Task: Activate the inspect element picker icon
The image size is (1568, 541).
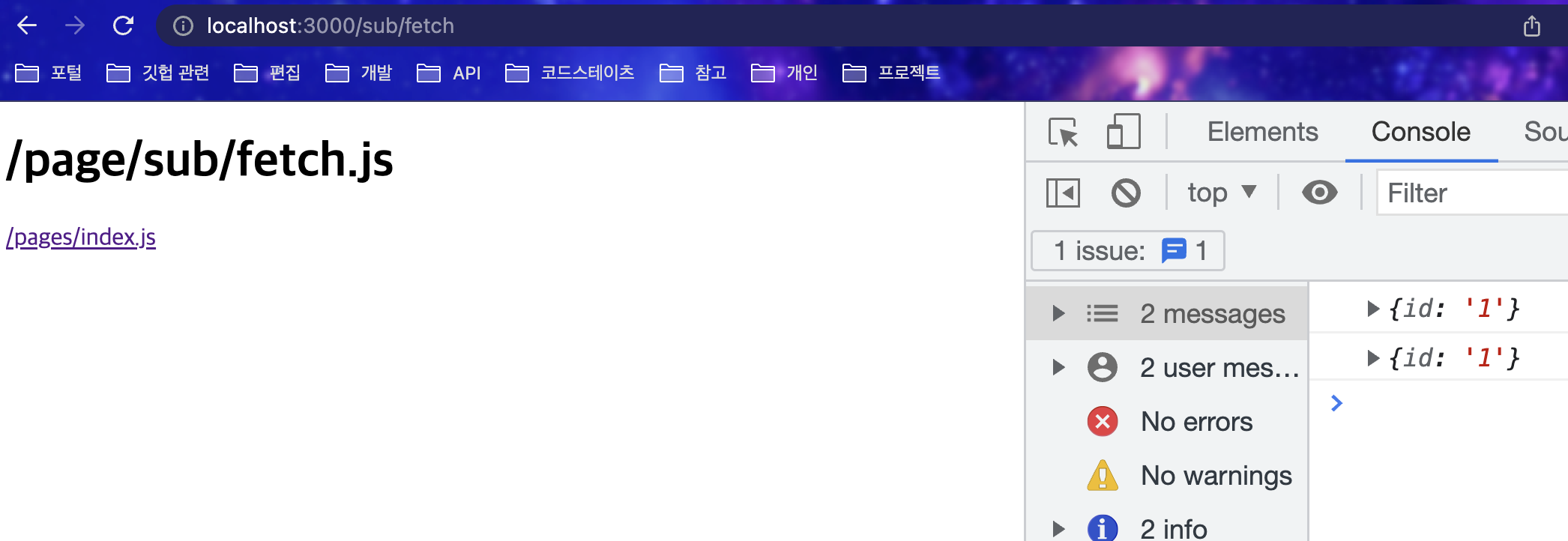Action: (x=1064, y=132)
